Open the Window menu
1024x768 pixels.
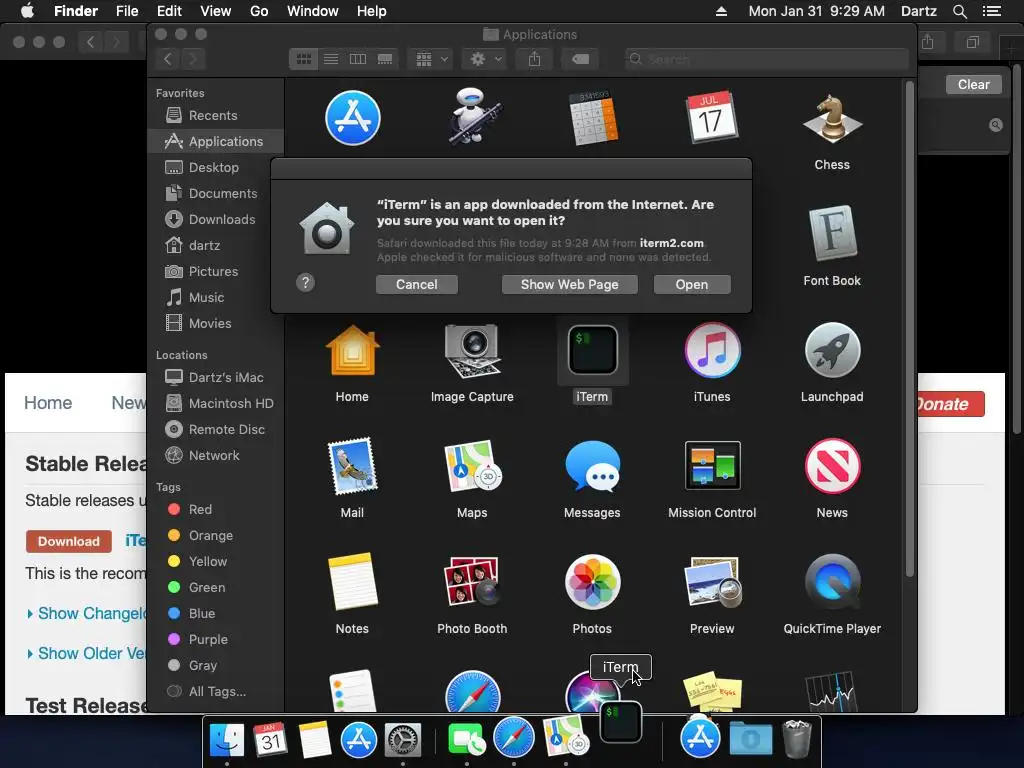(x=313, y=11)
